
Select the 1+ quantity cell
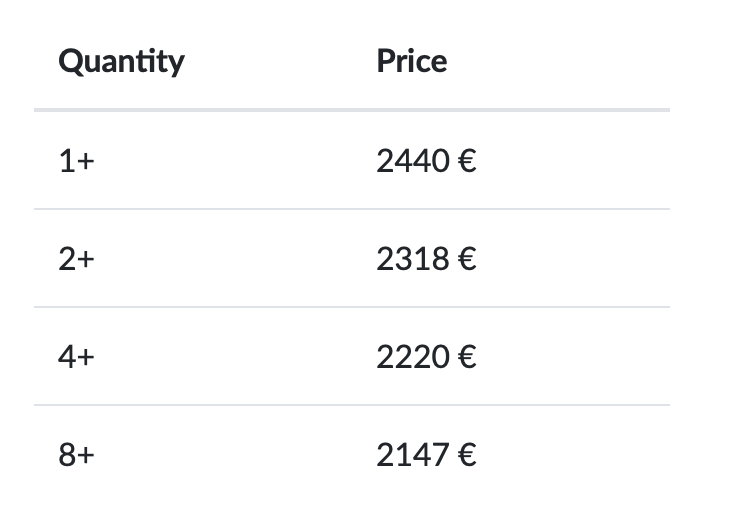76,161
